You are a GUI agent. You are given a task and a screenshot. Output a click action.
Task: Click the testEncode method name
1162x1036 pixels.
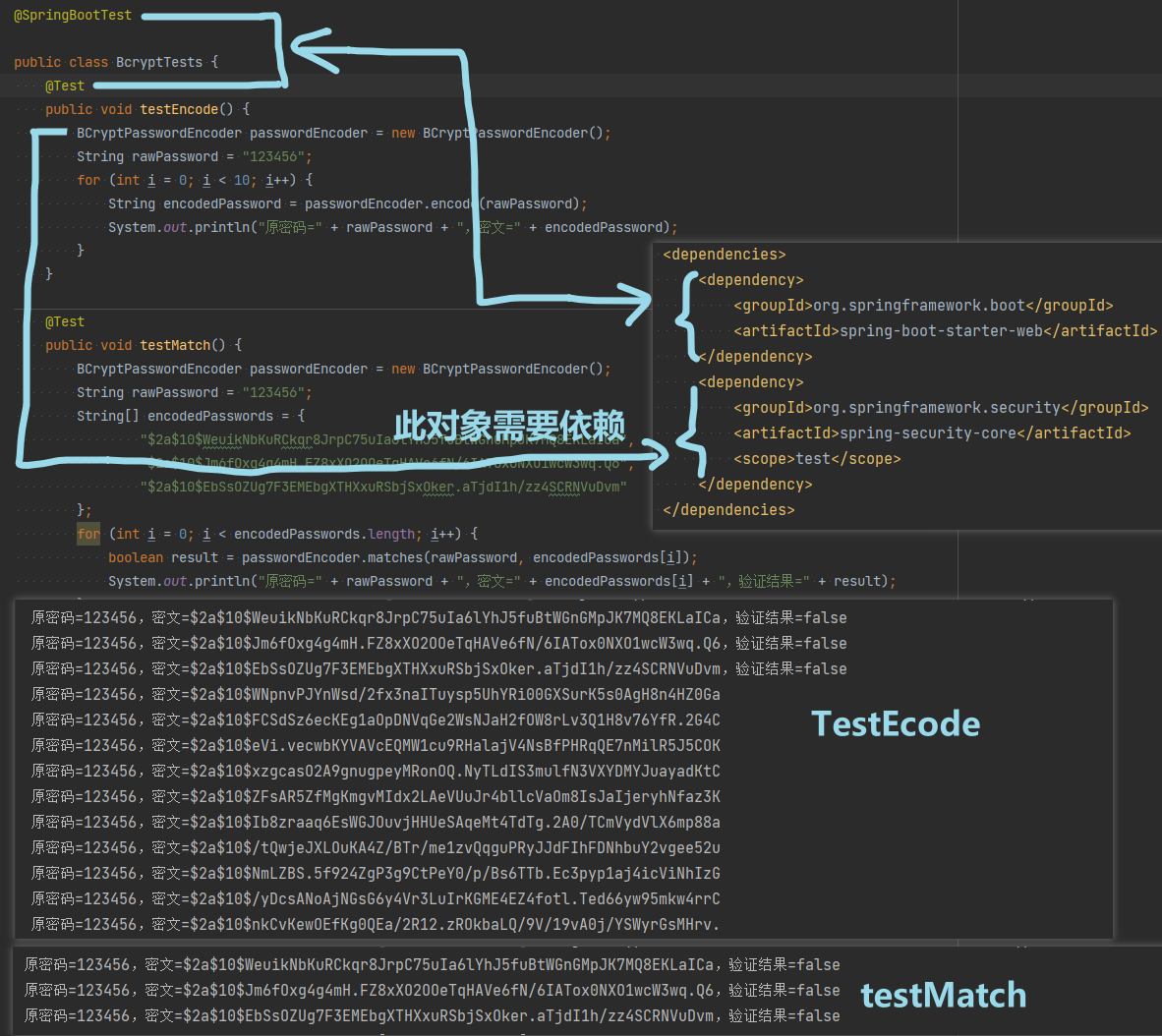(178, 109)
